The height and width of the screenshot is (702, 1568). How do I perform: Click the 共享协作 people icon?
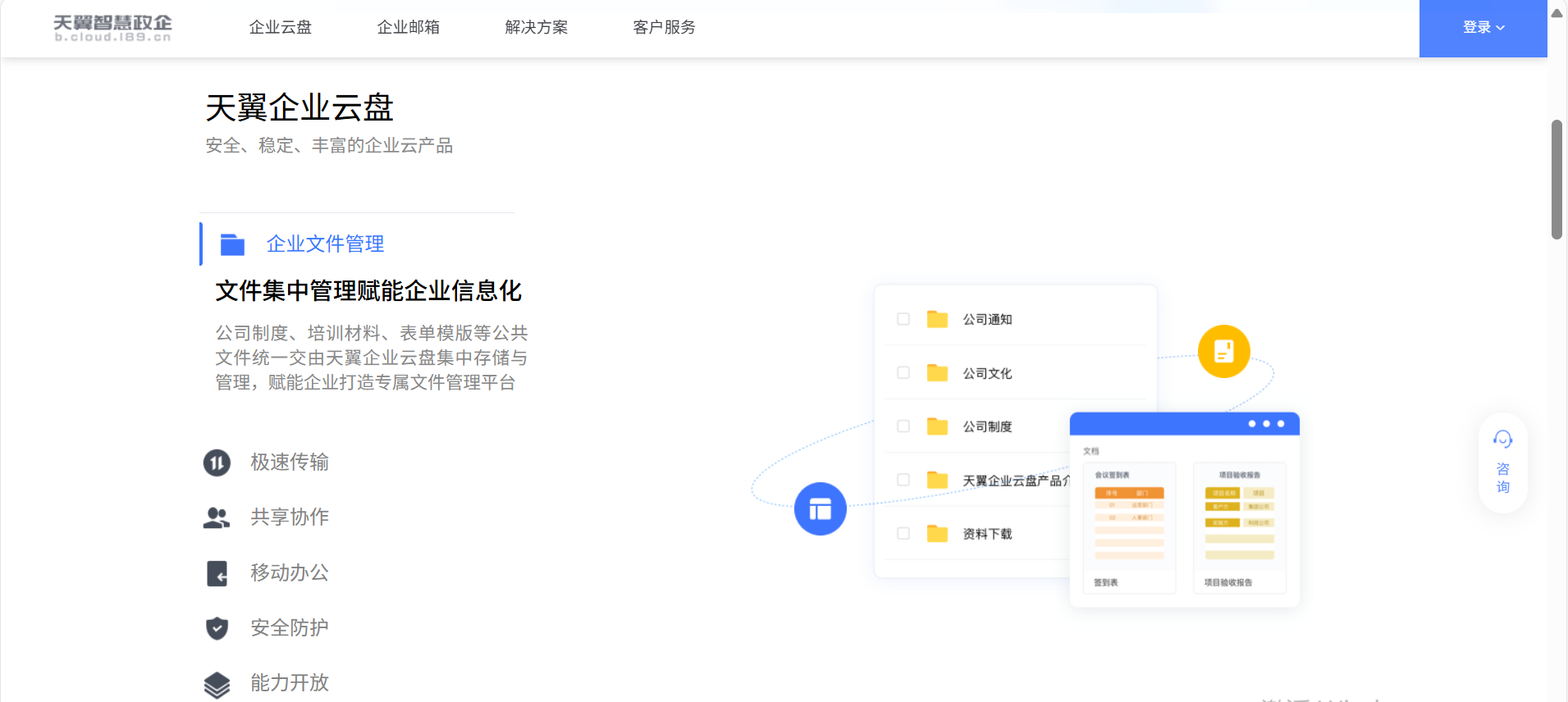coord(217,517)
